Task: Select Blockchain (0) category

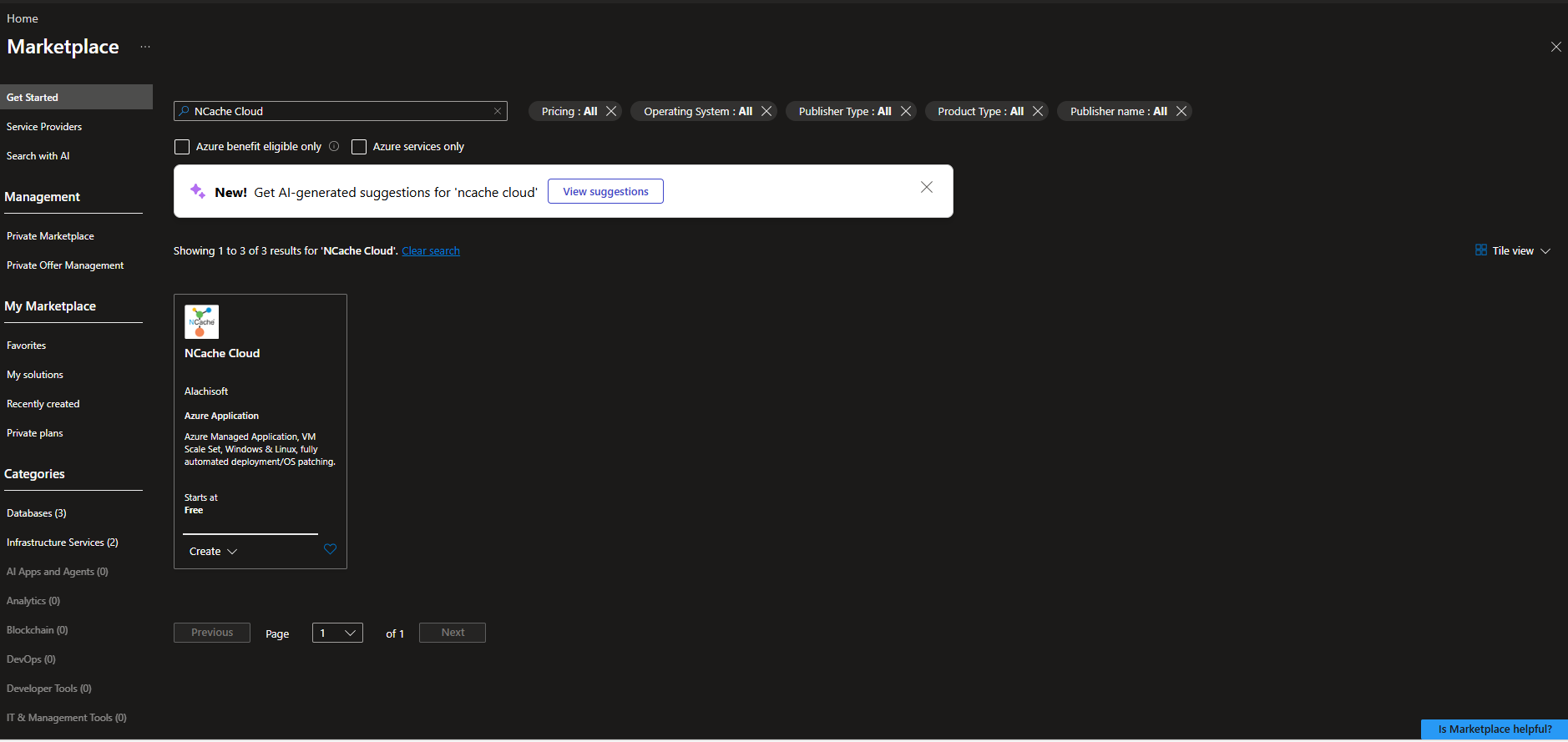Action: click(x=38, y=630)
